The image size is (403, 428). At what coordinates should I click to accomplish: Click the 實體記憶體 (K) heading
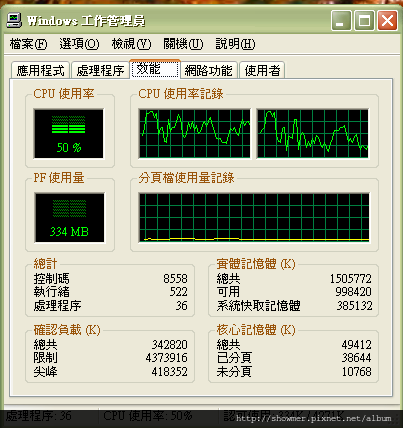(x=256, y=264)
